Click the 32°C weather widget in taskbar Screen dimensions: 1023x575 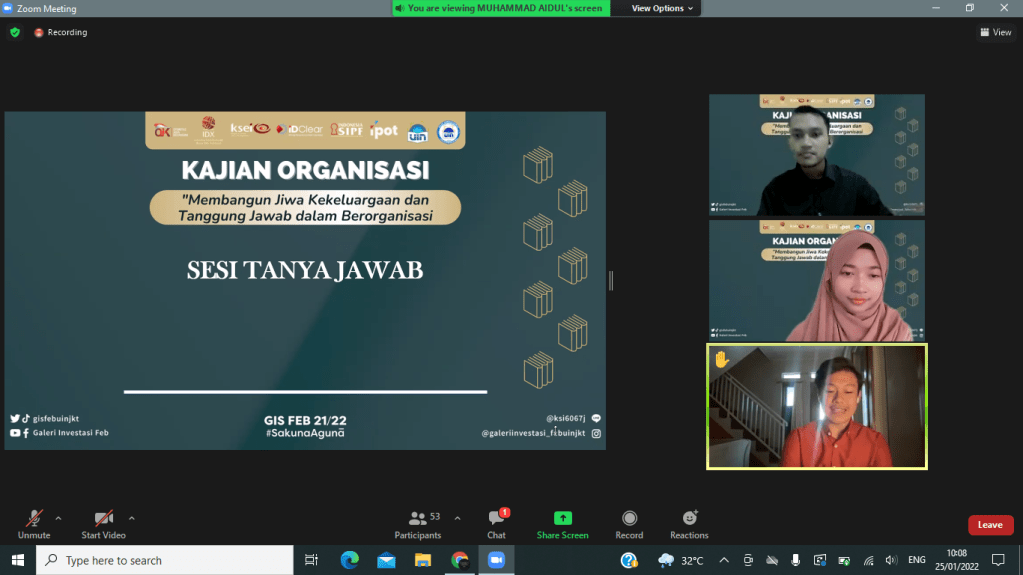[682, 560]
